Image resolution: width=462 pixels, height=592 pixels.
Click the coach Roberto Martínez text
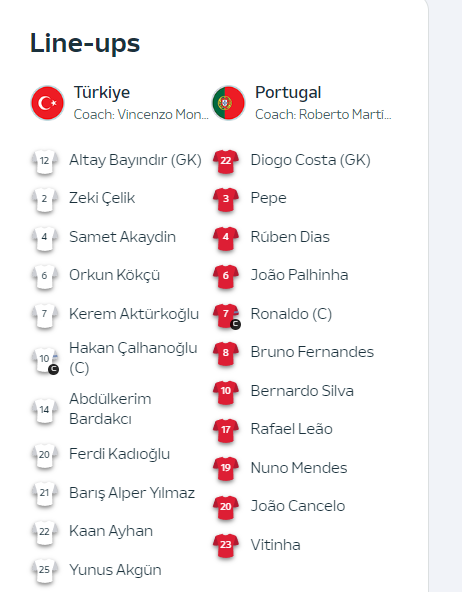pos(323,114)
